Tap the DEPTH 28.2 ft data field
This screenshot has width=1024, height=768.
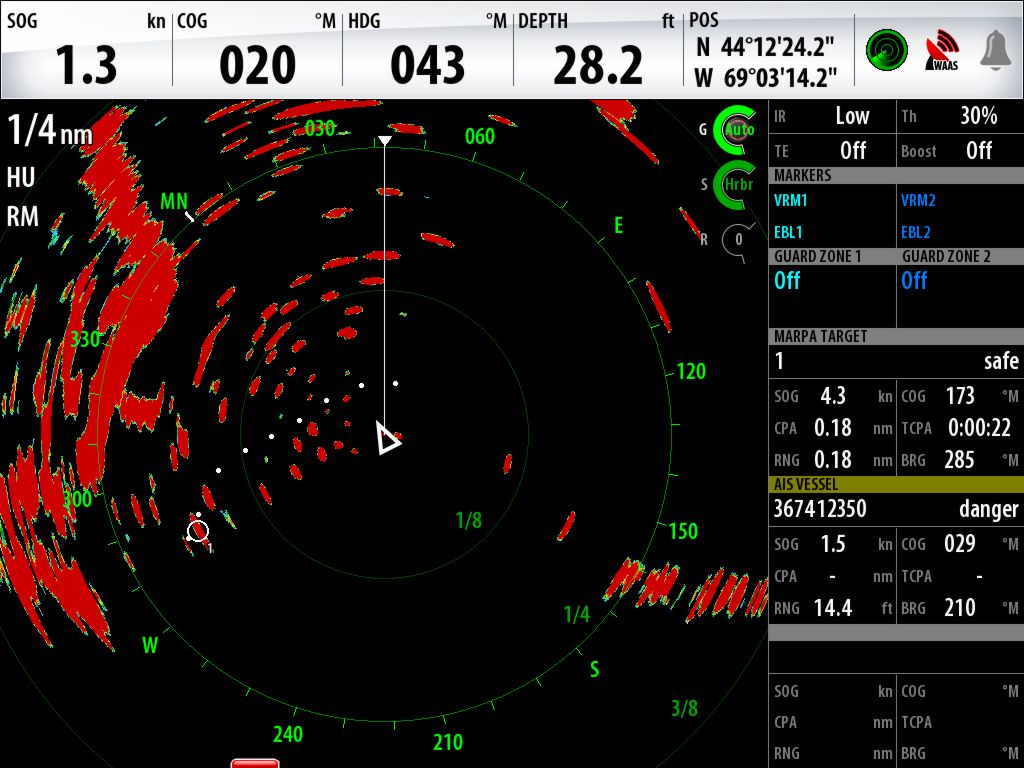point(598,50)
